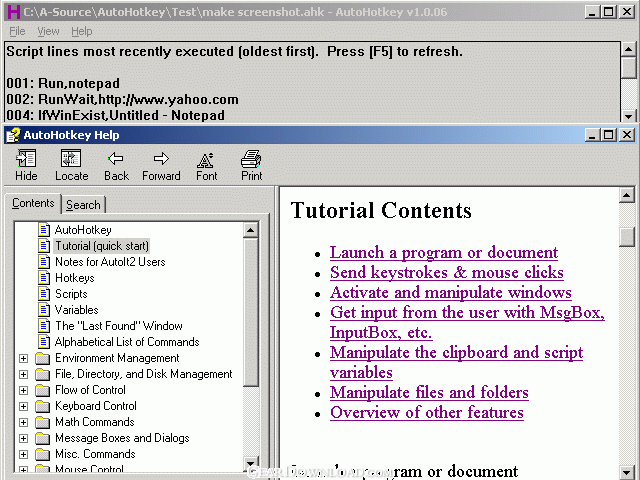Click page icon beside The "Last Found" Window
This screenshot has width=640, height=480.
tap(44, 326)
